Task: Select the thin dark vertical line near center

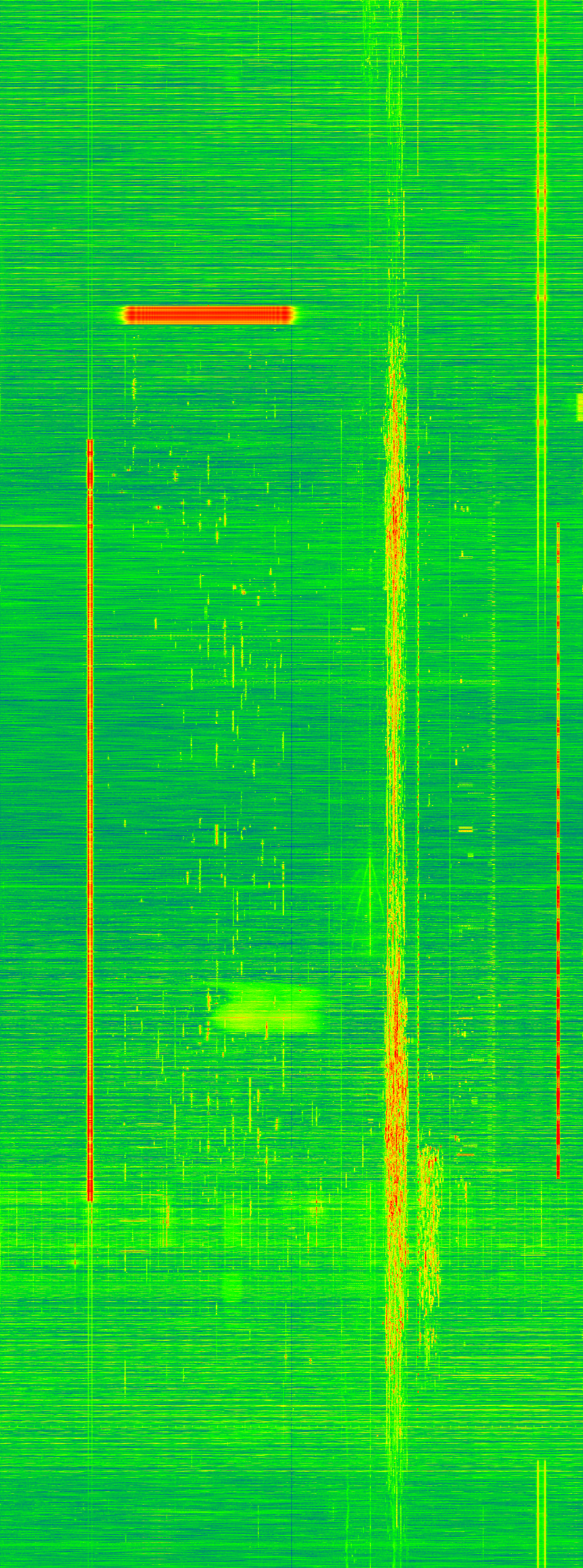Action: pos(293,609)
